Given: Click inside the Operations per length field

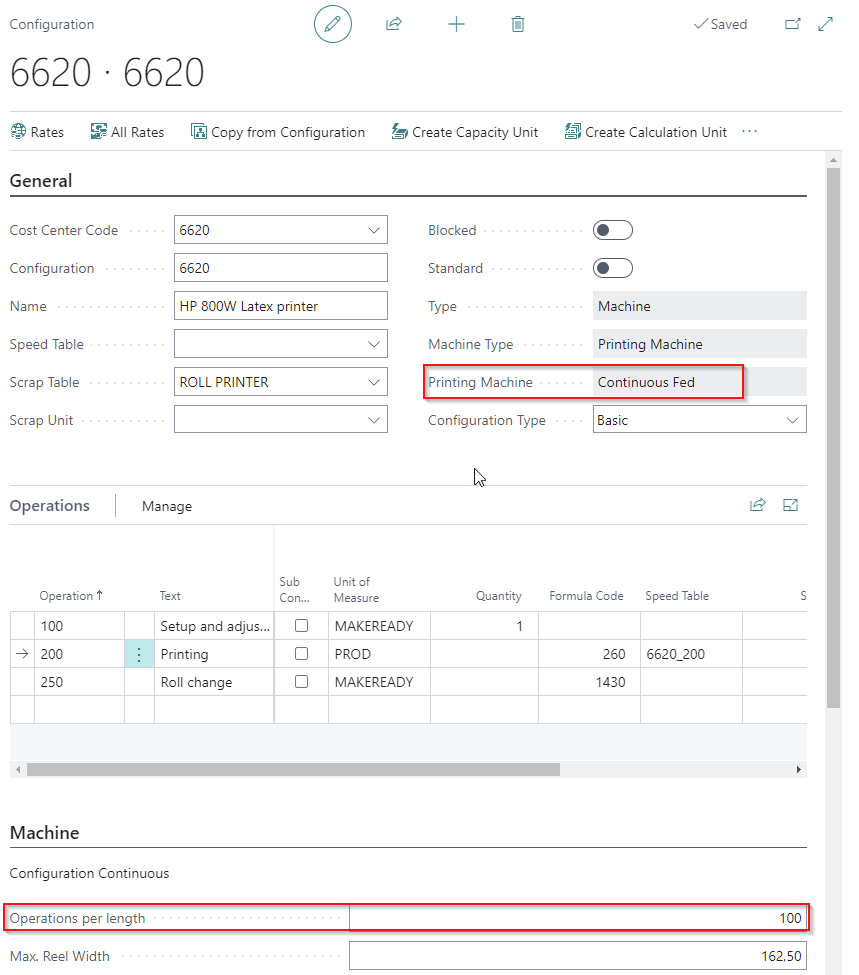Looking at the screenshot, I should coord(580,917).
